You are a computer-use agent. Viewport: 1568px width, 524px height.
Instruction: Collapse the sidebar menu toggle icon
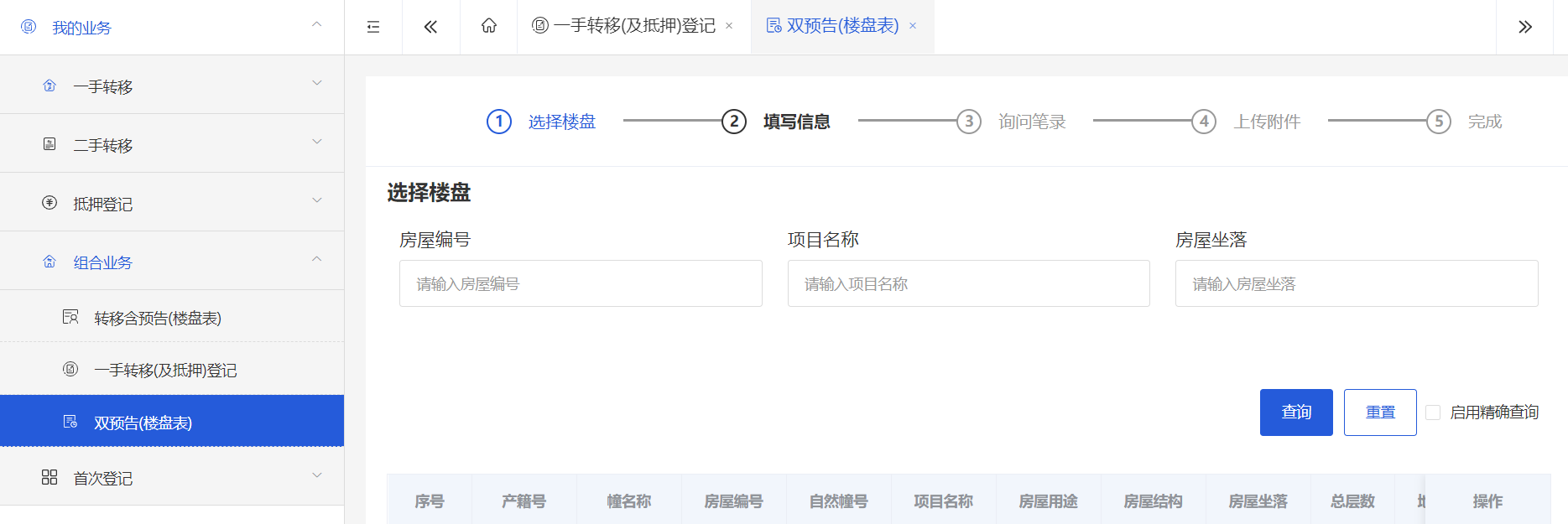[x=373, y=27]
